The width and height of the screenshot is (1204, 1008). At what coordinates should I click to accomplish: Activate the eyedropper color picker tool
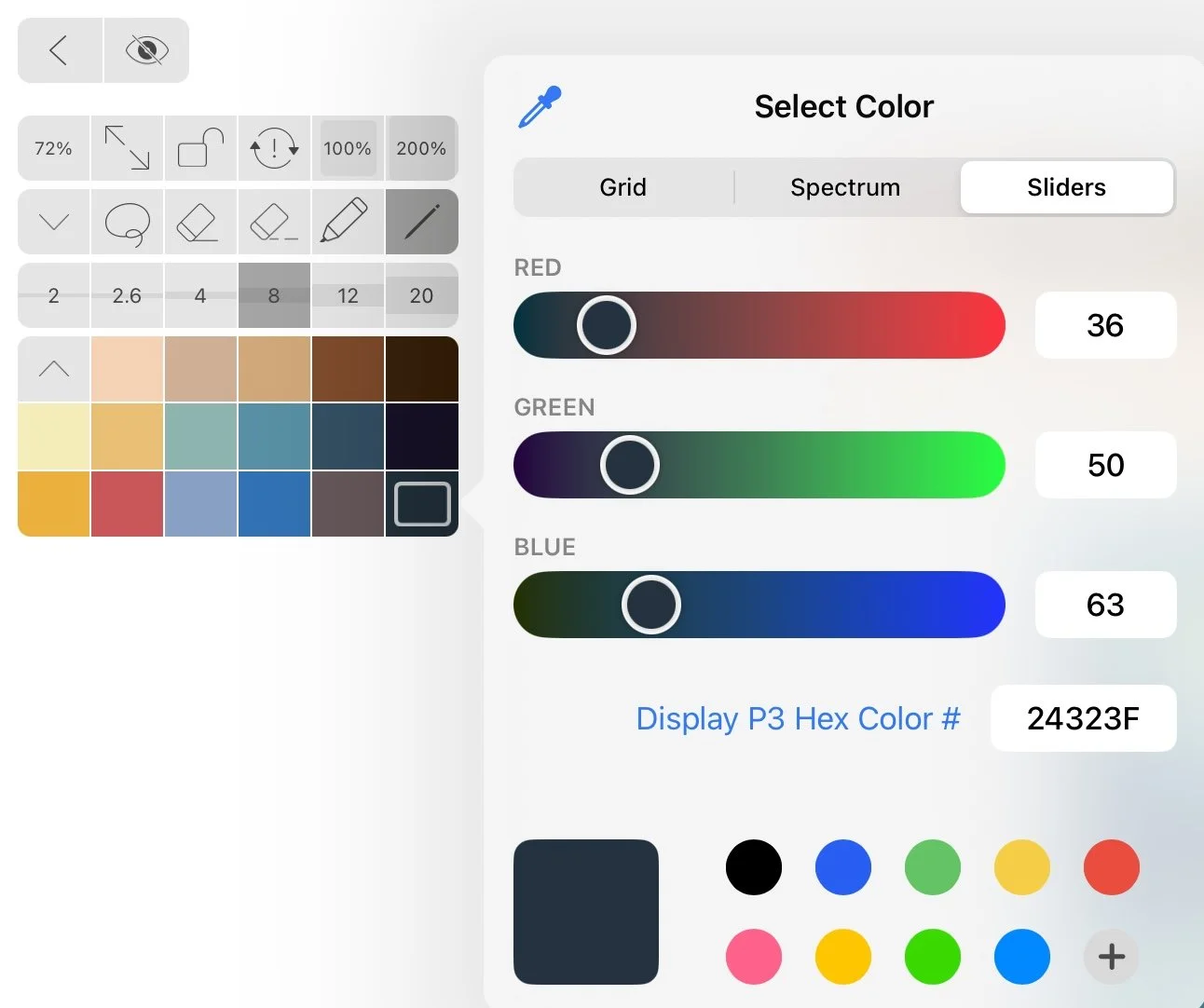click(x=539, y=105)
